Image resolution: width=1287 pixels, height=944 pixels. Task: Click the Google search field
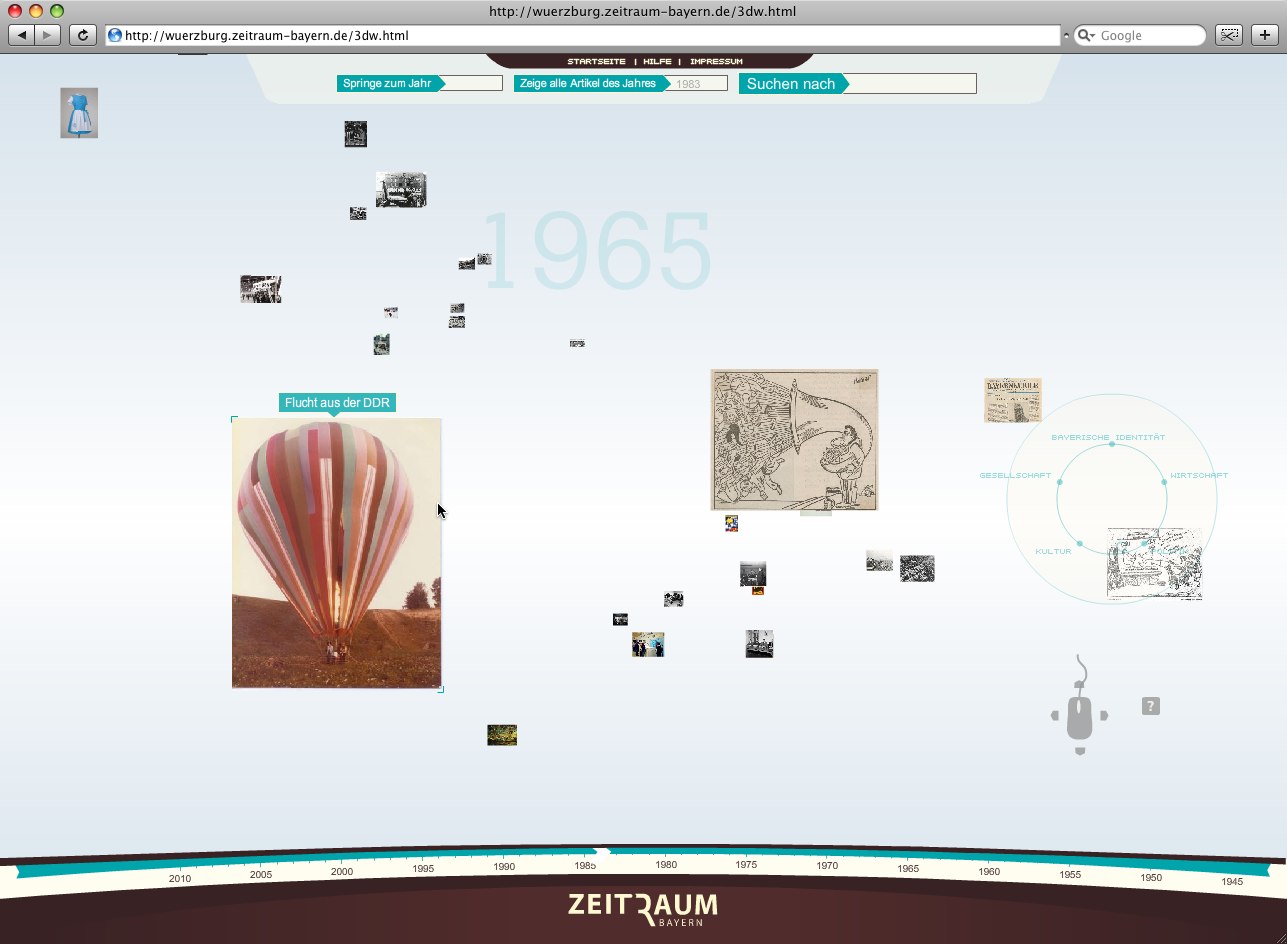1140,35
